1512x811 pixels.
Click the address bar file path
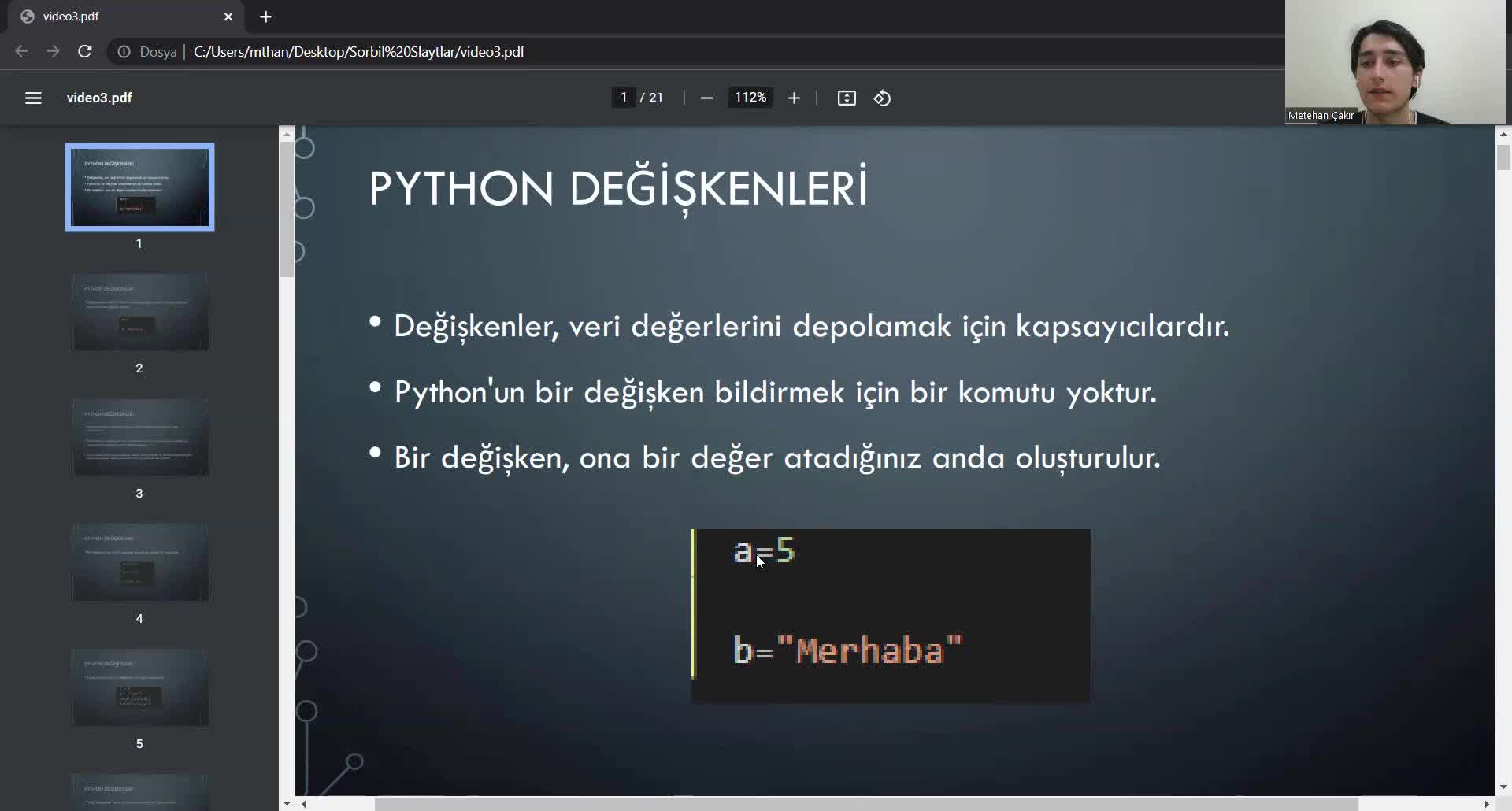(359, 52)
